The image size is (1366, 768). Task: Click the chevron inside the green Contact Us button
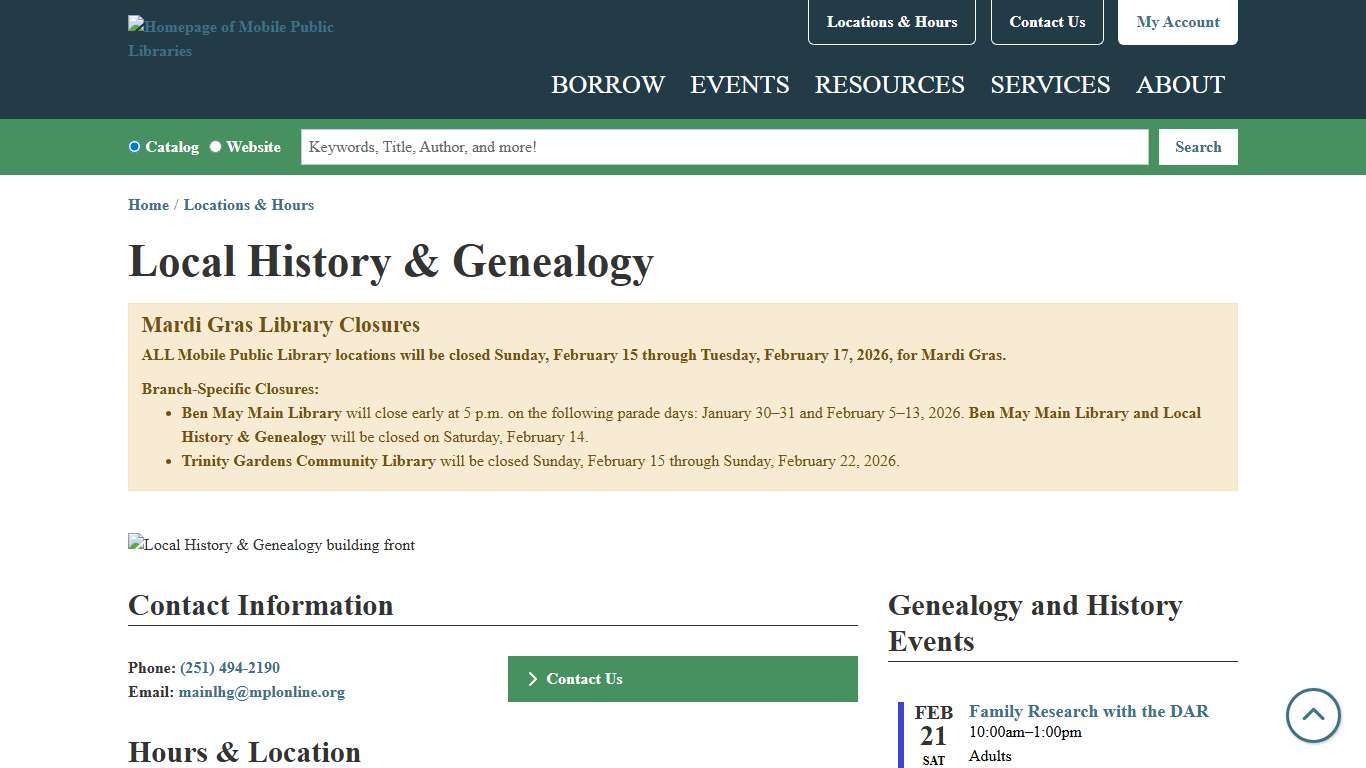(x=532, y=679)
